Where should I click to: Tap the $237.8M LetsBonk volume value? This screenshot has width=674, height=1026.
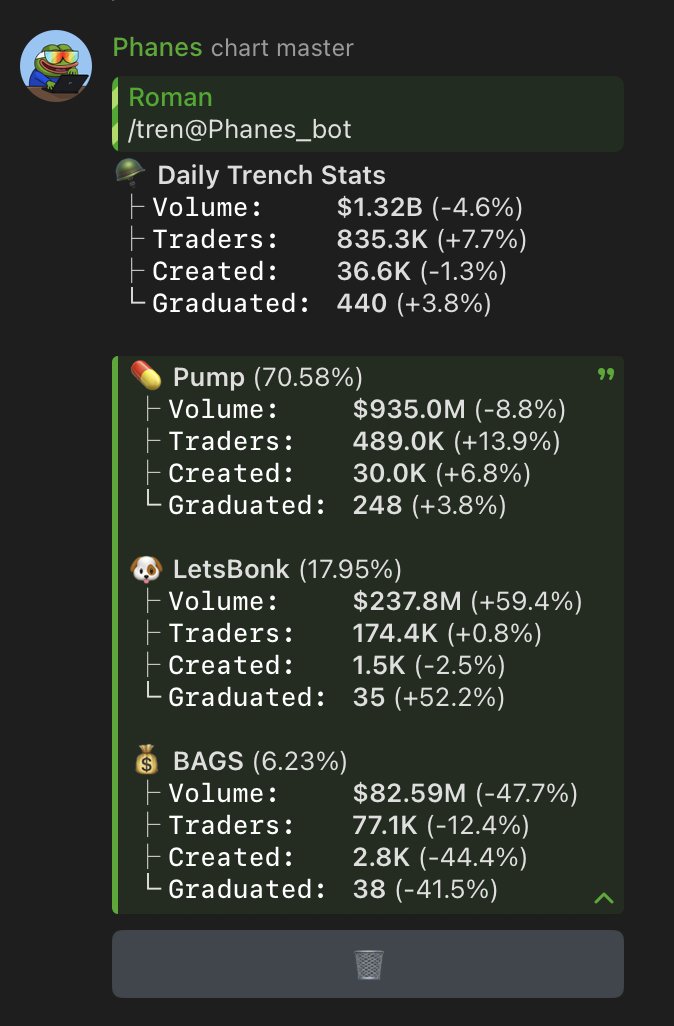(407, 601)
